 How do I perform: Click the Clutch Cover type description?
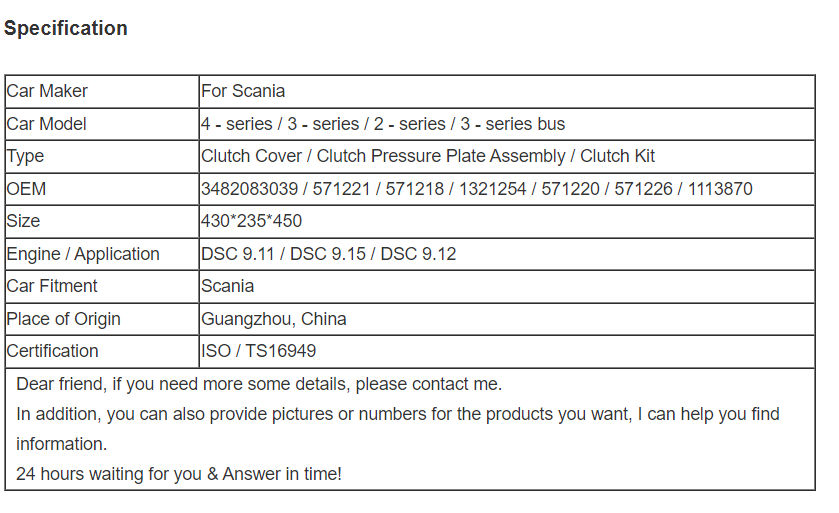428,156
